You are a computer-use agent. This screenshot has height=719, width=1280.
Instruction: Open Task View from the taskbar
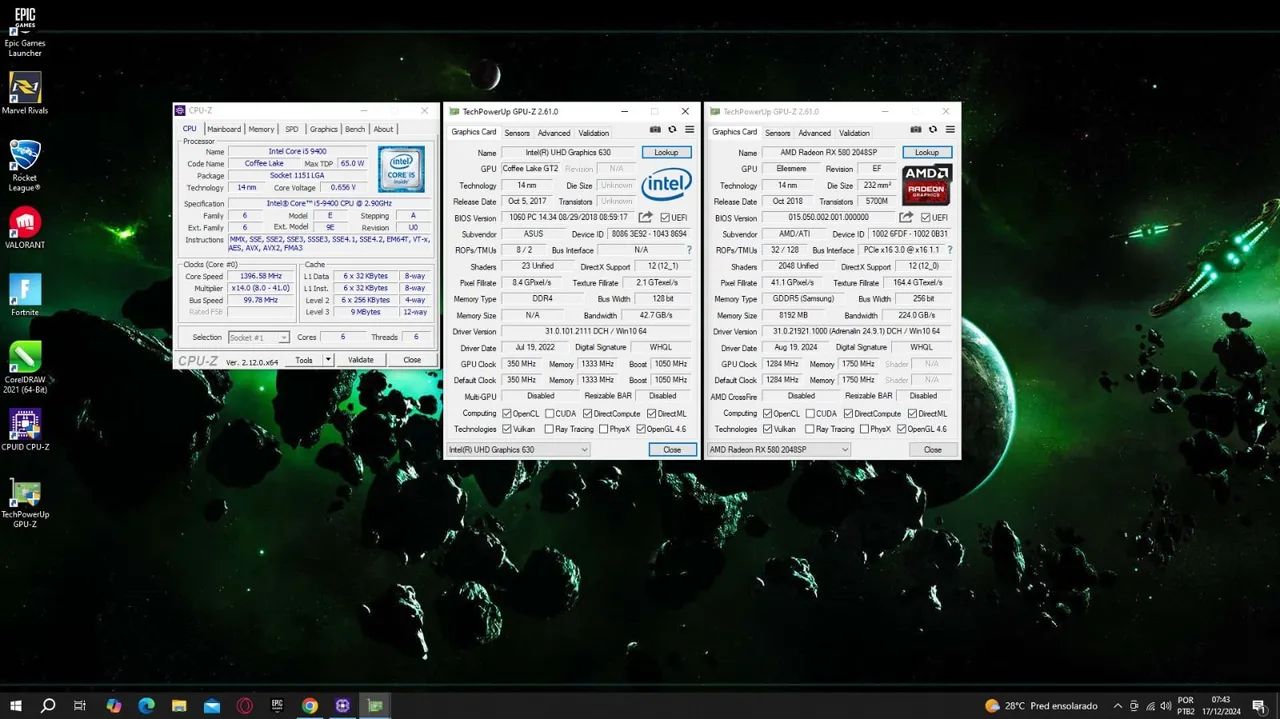80,705
